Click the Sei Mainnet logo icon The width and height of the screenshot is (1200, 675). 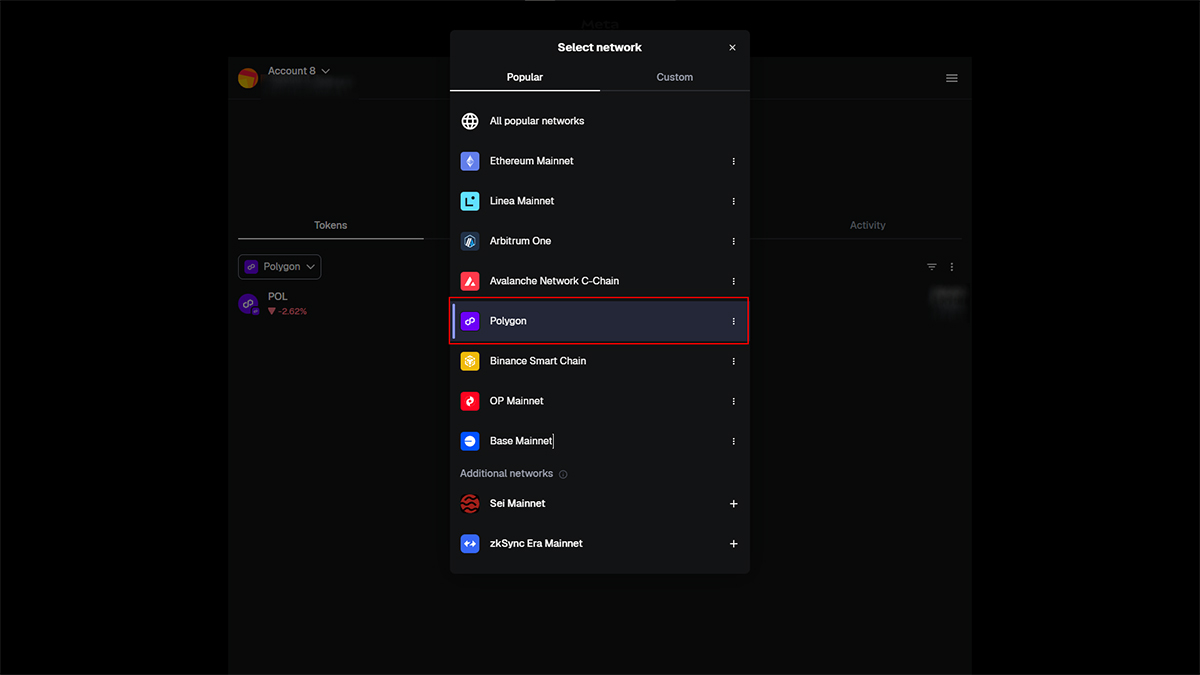pyautogui.click(x=470, y=504)
